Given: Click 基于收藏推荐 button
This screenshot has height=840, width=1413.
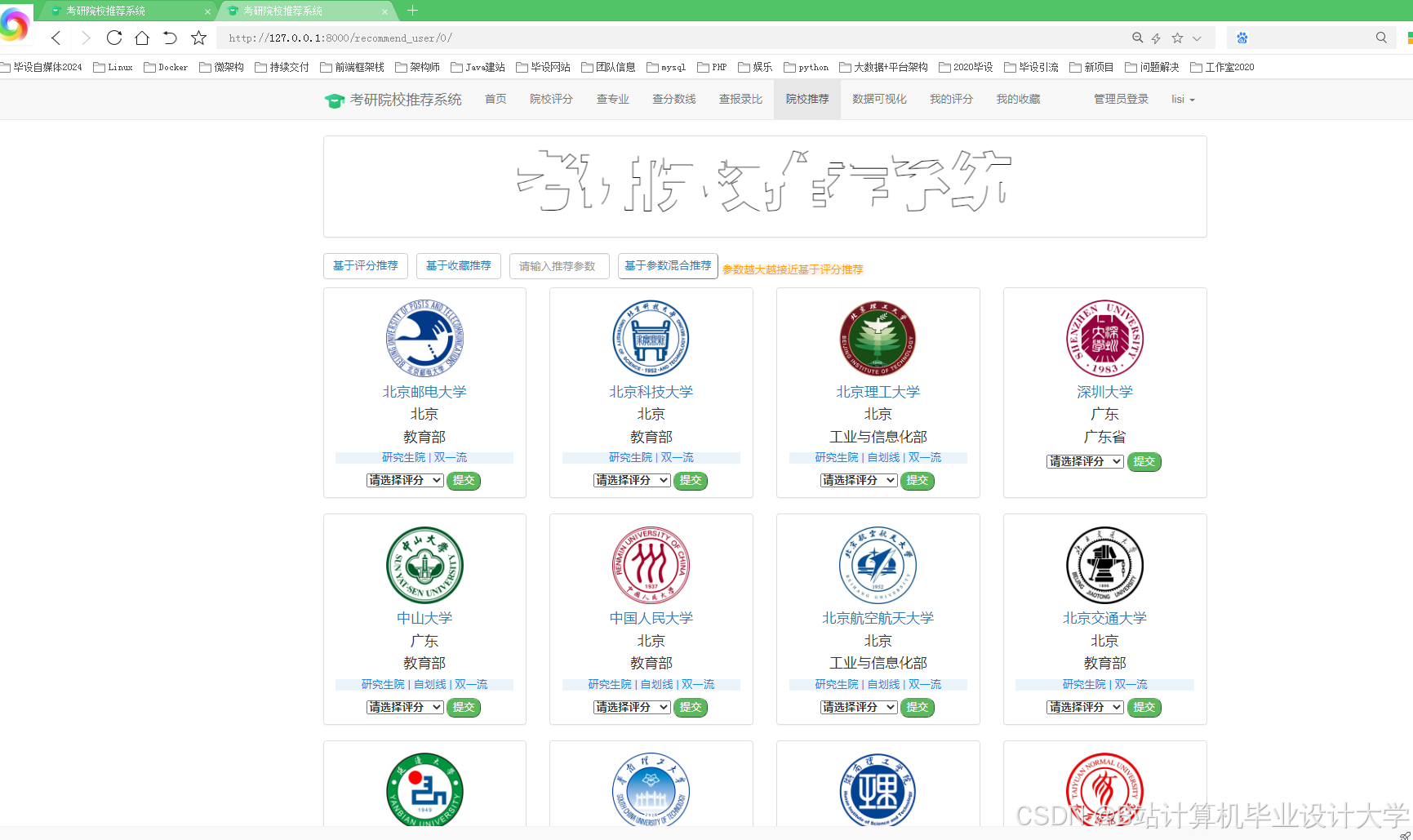Looking at the screenshot, I should coord(459,266).
